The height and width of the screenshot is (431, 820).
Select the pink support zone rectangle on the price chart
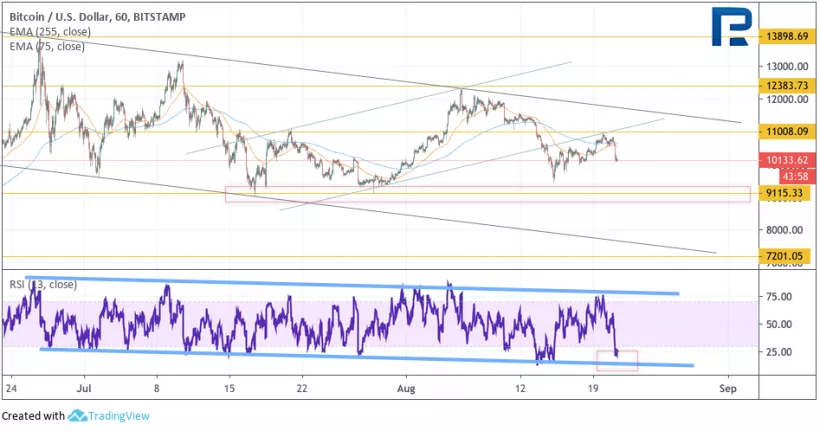click(x=487, y=194)
